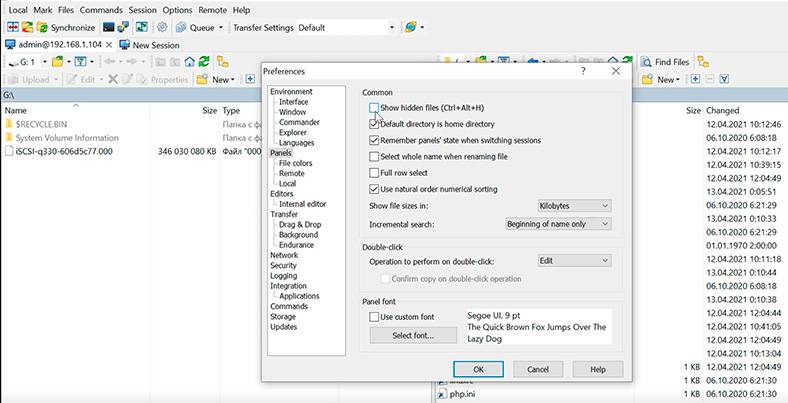Open the Local menu
This screenshot has width=788, height=403.
coord(18,10)
